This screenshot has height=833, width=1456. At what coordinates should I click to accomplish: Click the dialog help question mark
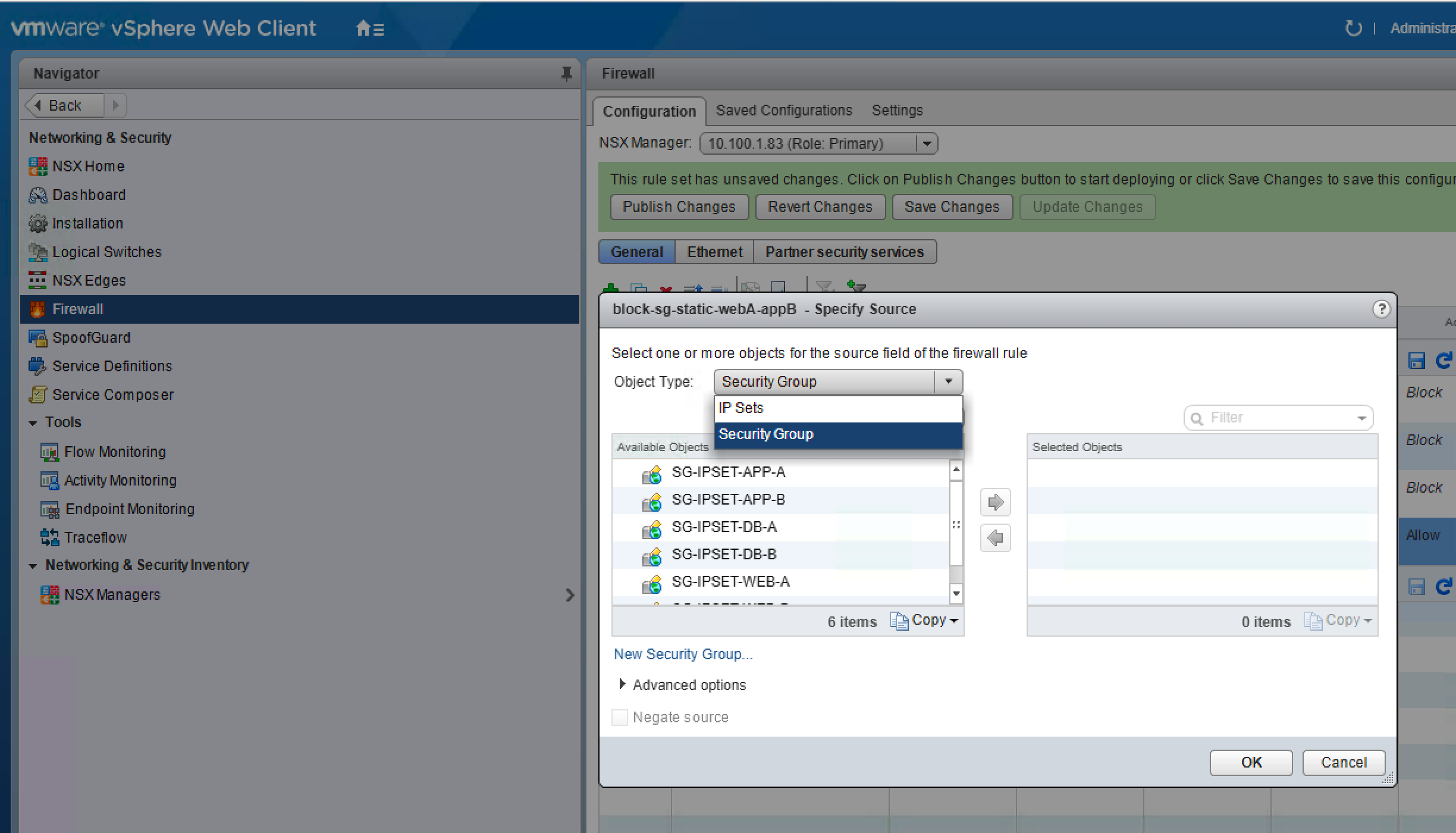(1381, 309)
